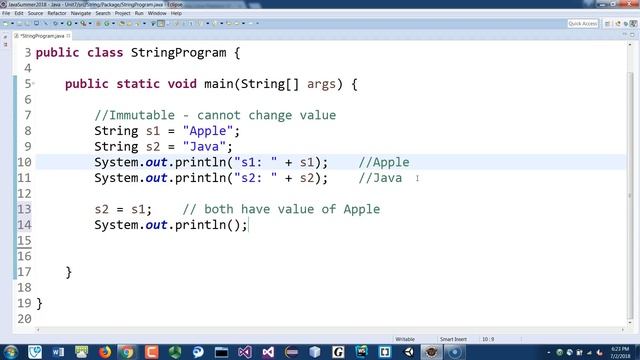640x360 pixels.
Task: Click the green Run toolbar button
Action: [69, 23]
